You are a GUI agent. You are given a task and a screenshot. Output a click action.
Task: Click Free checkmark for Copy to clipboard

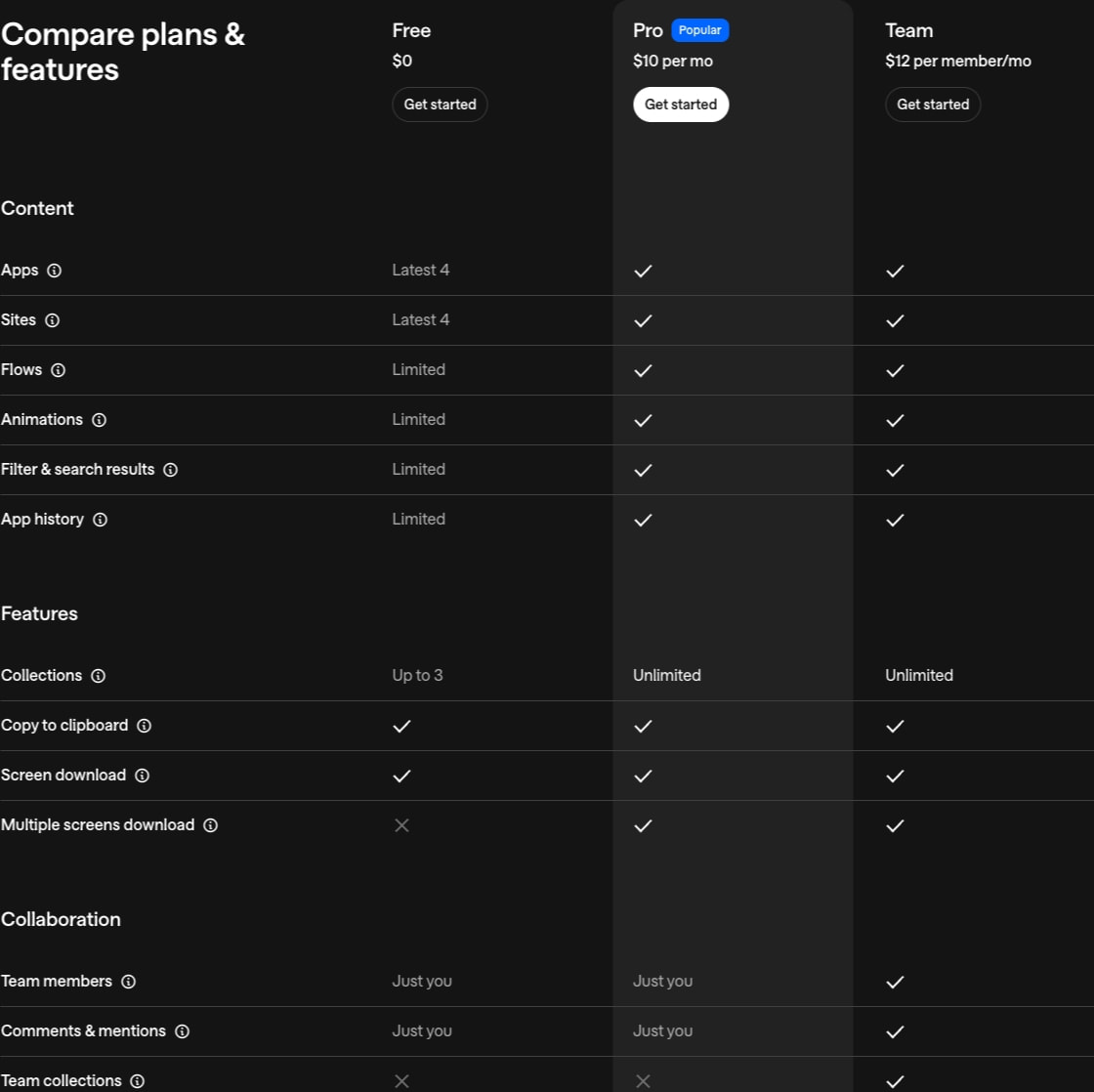[x=401, y=727]
